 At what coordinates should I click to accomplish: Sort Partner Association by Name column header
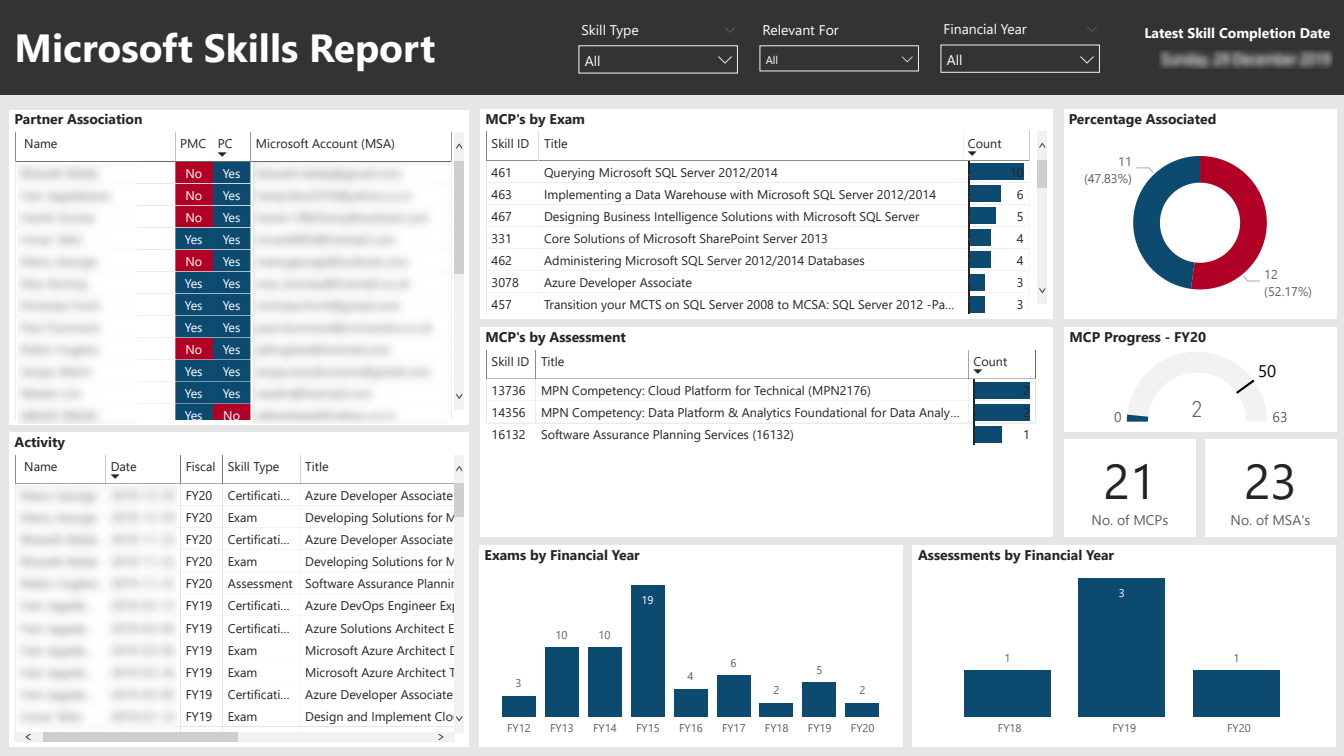(x=41, y=144)
